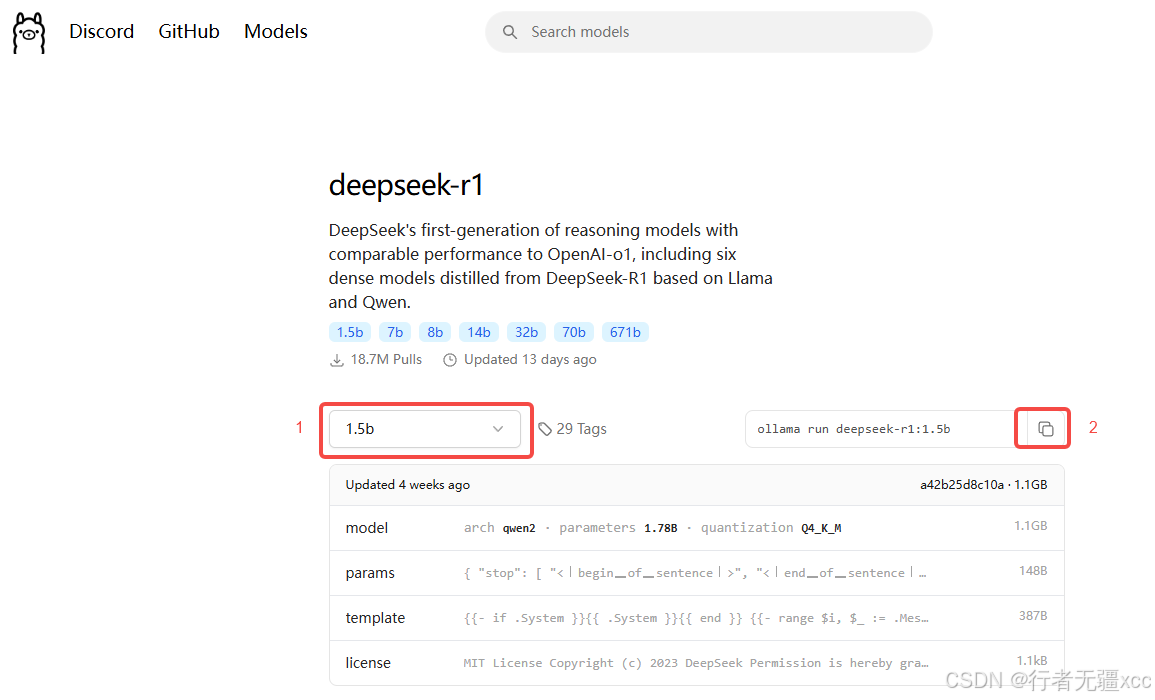Viewport: 1155px width, 700px height.
Task: Select the 70b size tag
Action: [x=574, y=332]
